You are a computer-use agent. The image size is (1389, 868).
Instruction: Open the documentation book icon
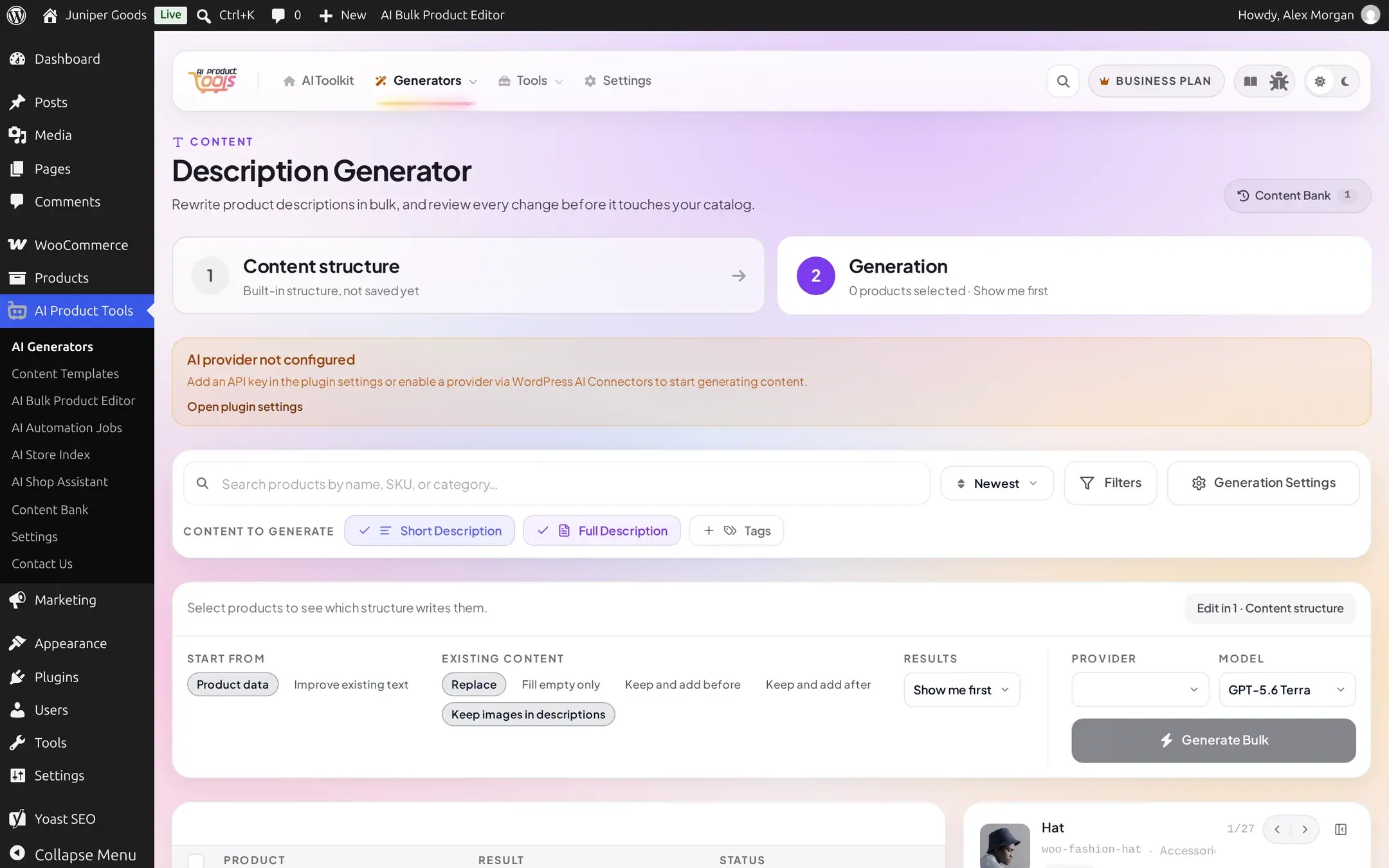click(1250, 81)
